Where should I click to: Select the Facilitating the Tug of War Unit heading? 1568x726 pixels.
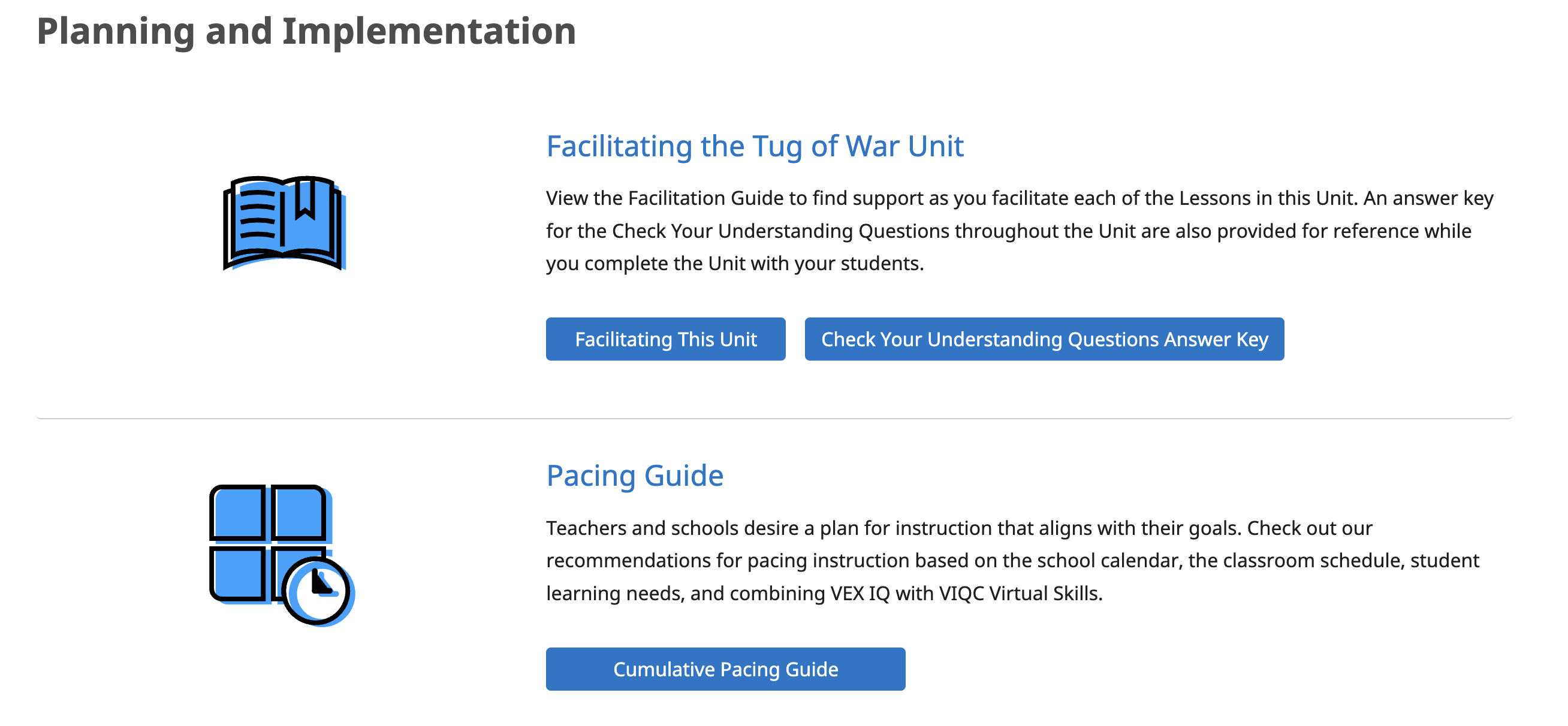pyautogui.click(x=754, y=147)
